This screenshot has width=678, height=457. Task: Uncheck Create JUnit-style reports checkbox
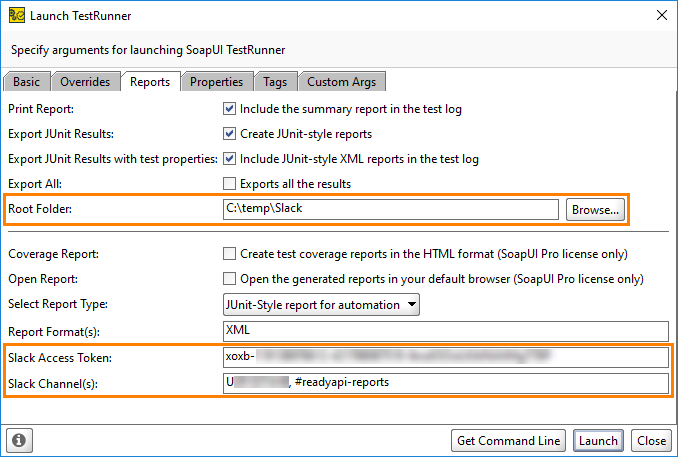click(229, 134)
